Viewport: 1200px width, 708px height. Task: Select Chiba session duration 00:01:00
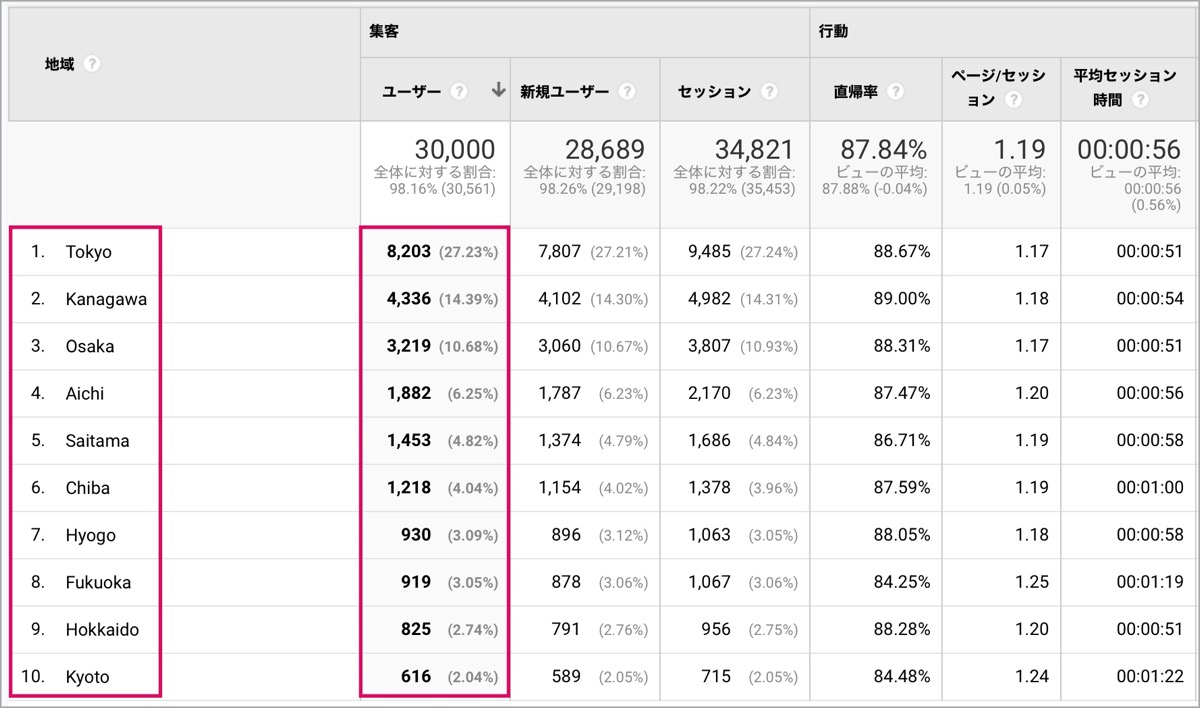click(1149, 488)
